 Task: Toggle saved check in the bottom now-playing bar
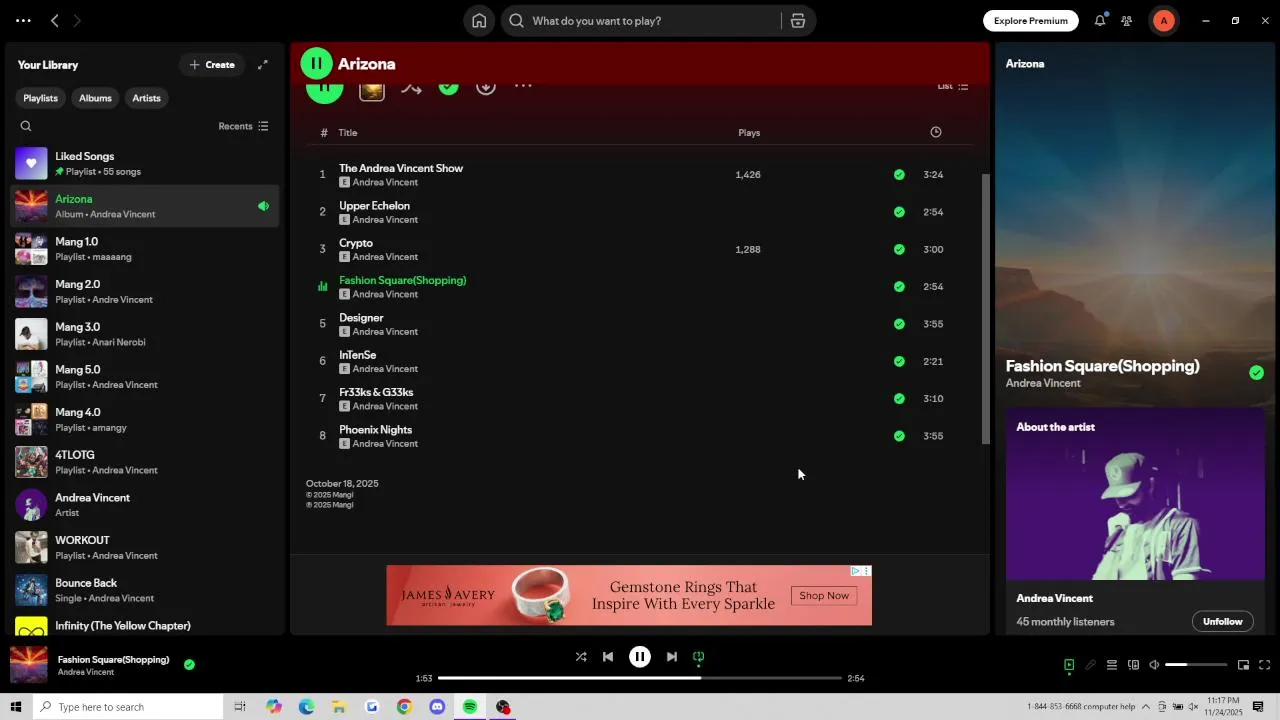point(189,664)
